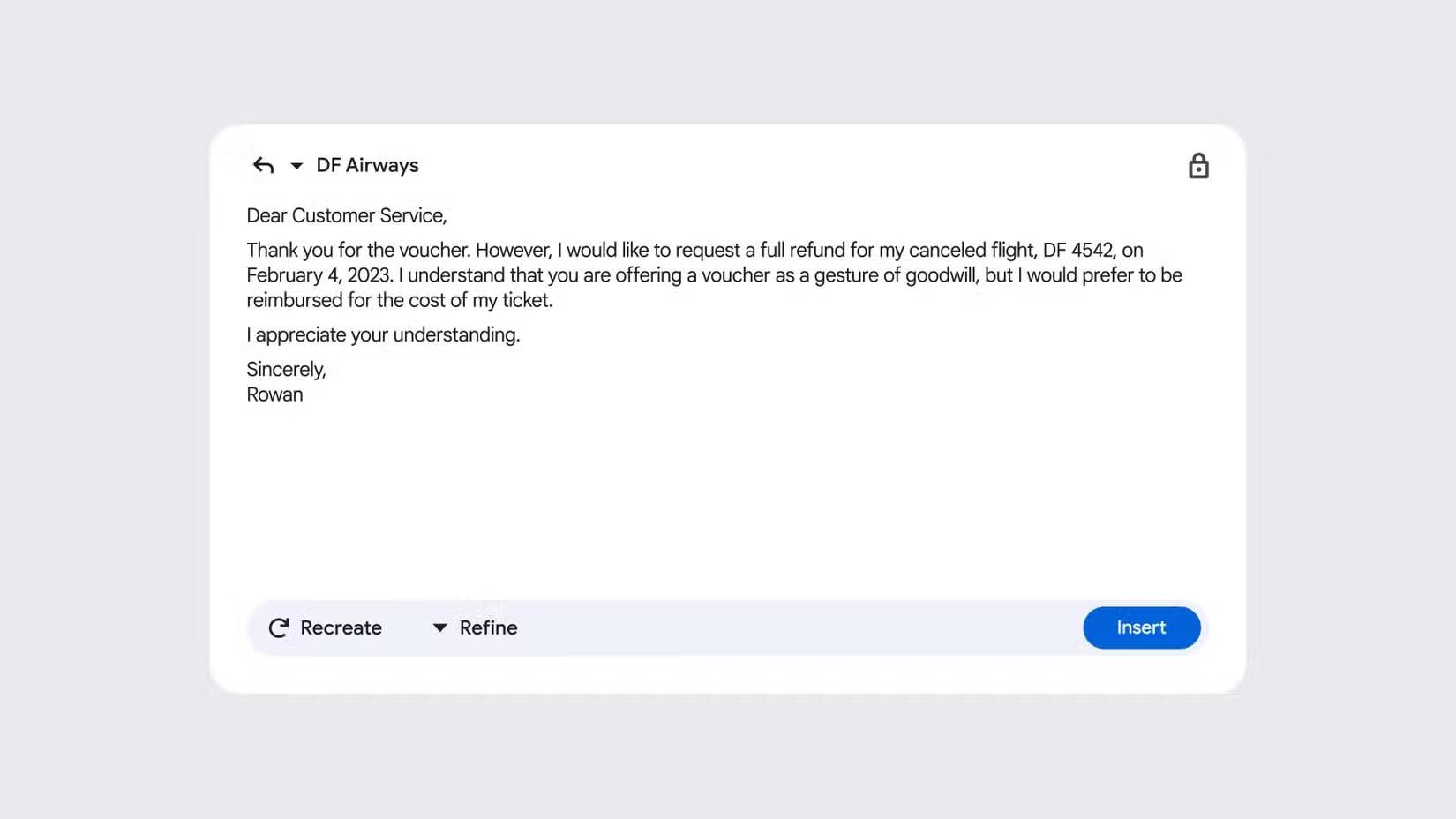Click the flight number DF 4542 text
The image size is (1456, 819).
pos(1081,250)
